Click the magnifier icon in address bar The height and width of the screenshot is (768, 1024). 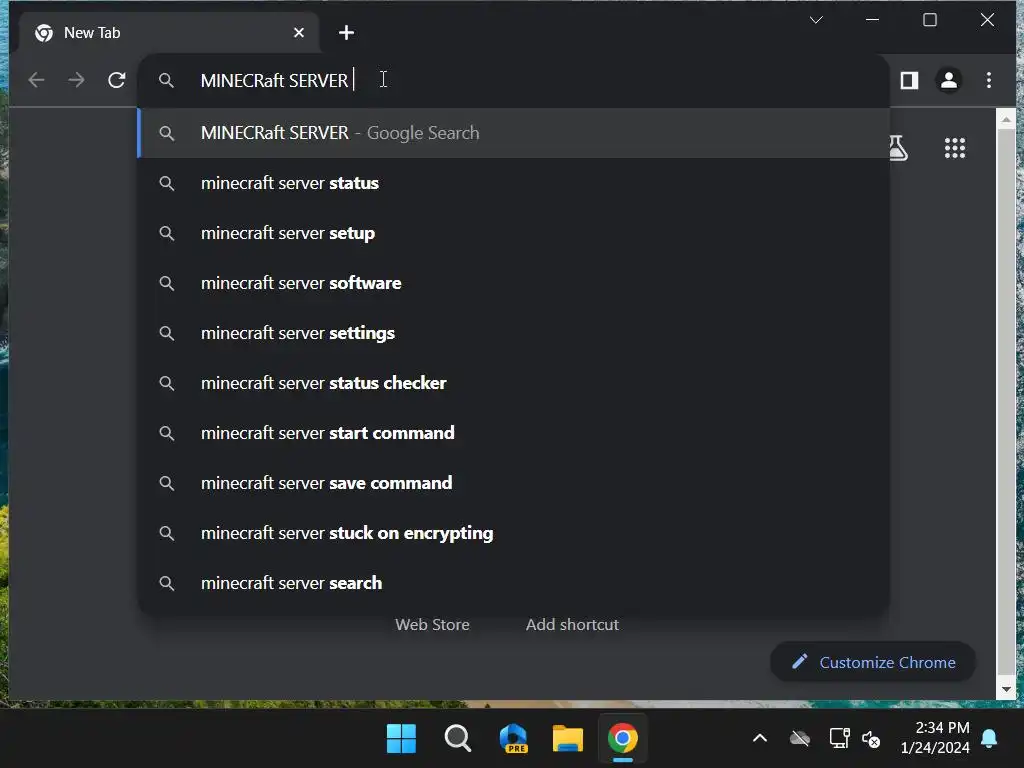tap(167, 80)
